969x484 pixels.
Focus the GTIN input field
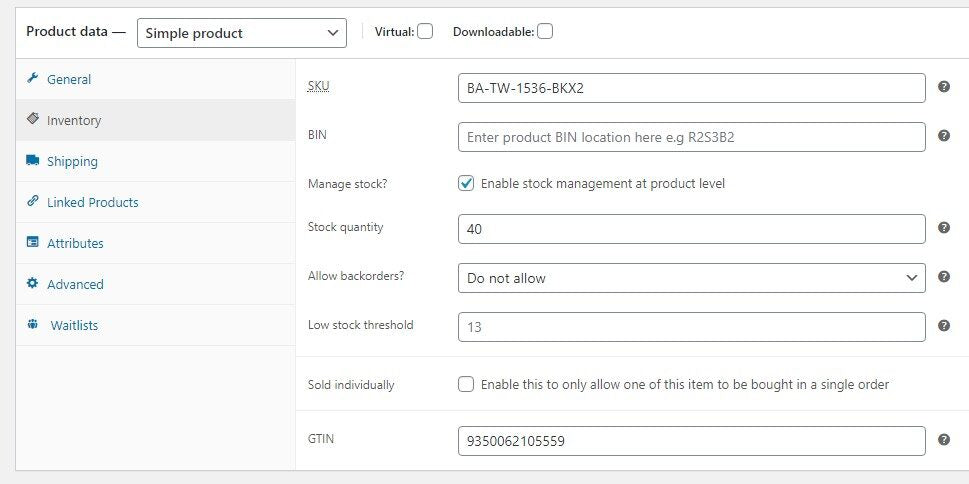click(x=691, y=441)
